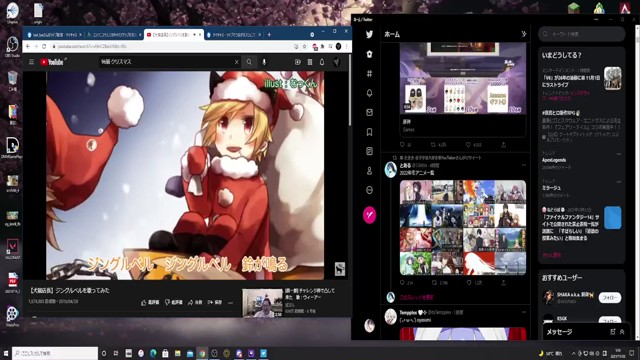Click the Chrome address bar URL
The image size is (640, 360).
click(x=92, y=47)
